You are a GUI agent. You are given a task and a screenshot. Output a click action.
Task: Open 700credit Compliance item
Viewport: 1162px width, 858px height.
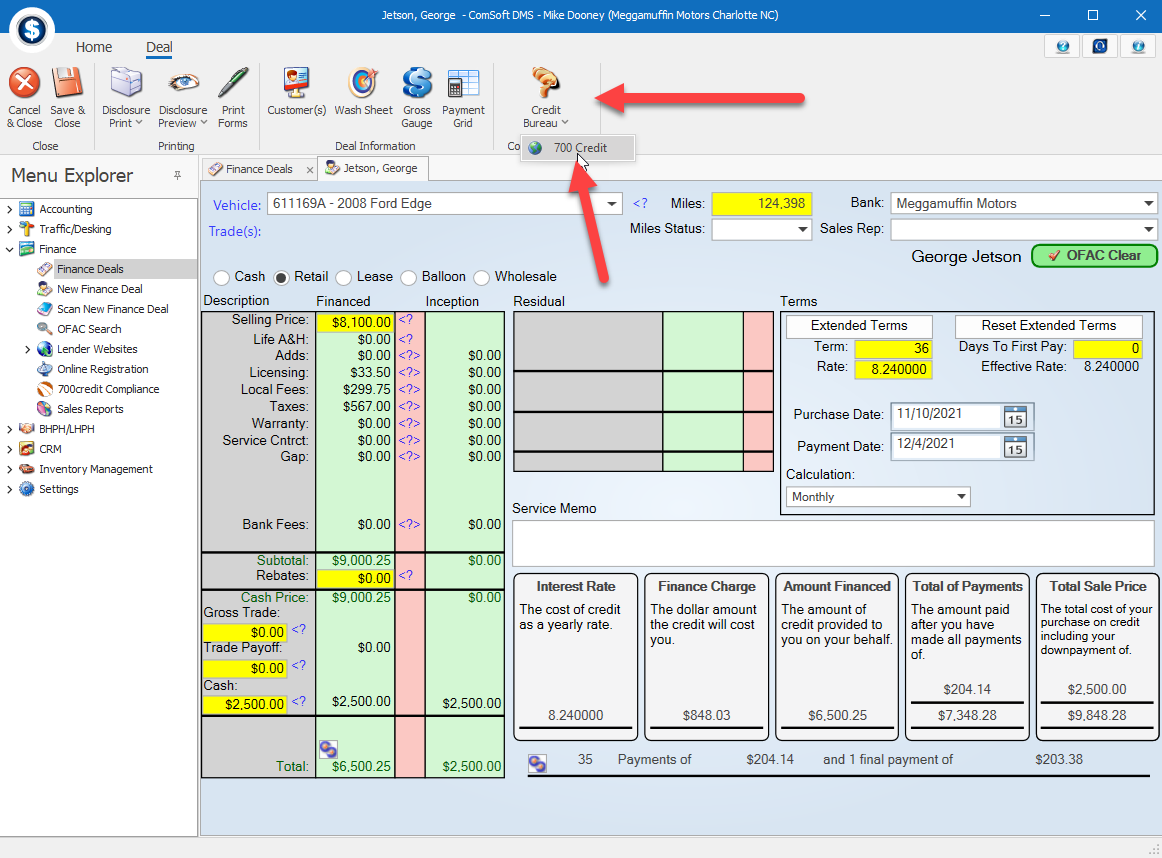[x=108, y=389]
